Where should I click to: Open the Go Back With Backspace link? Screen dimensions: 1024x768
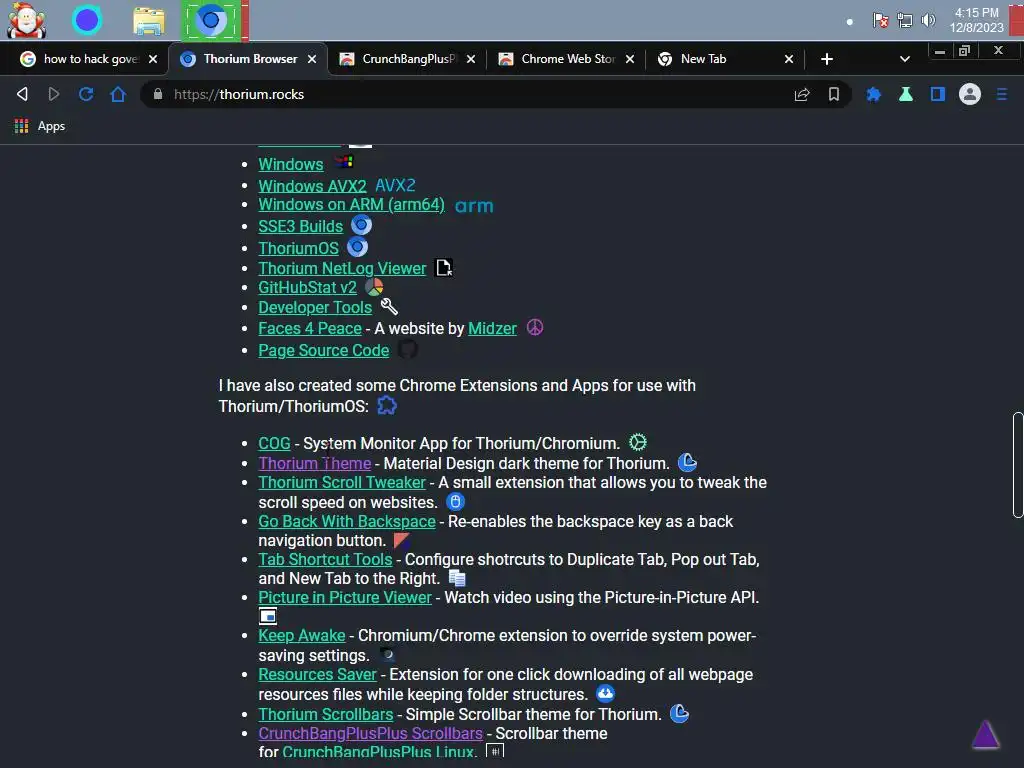click(347, 522)
